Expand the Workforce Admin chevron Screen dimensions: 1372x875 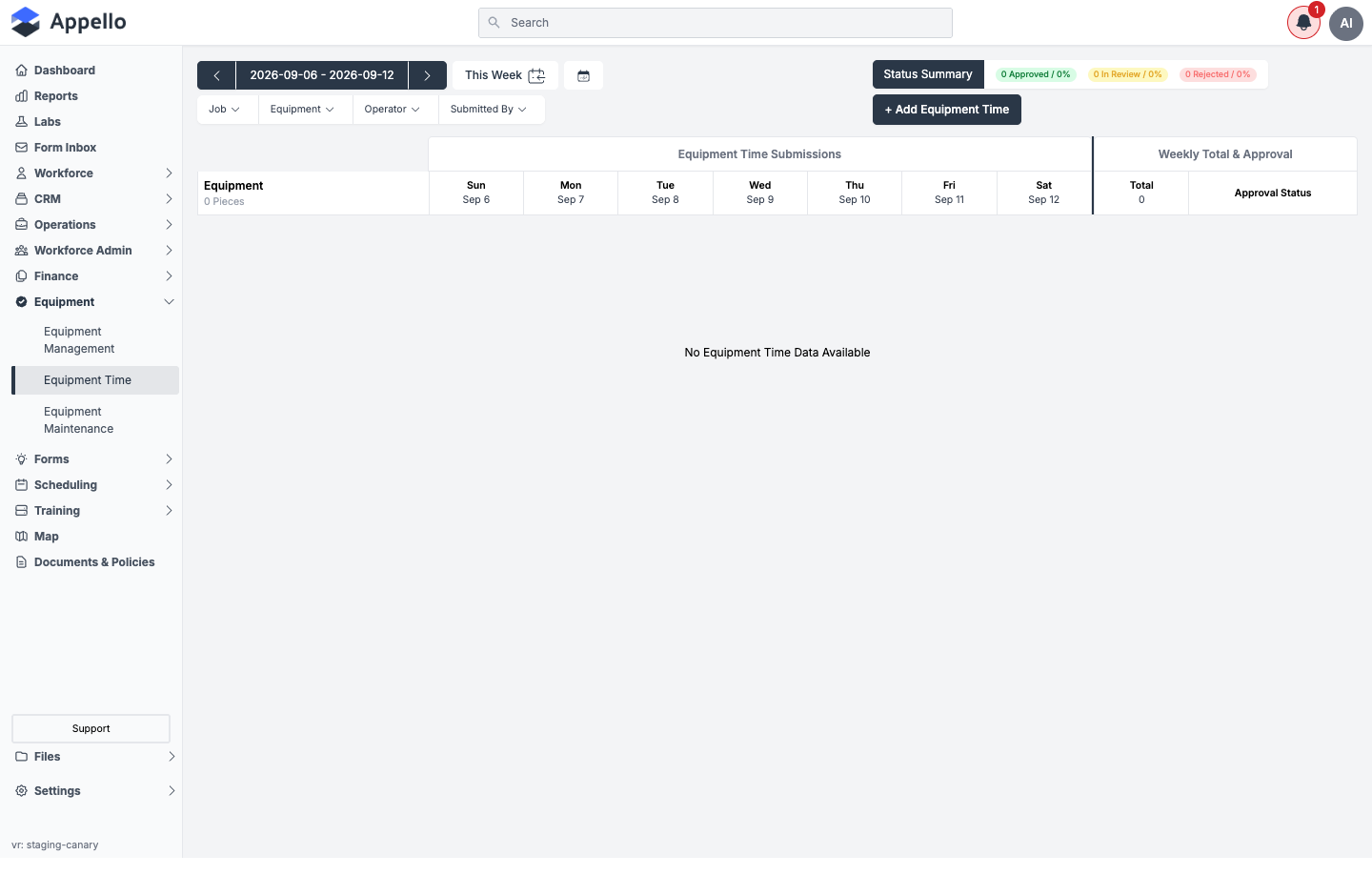click(x=169, y=251)
